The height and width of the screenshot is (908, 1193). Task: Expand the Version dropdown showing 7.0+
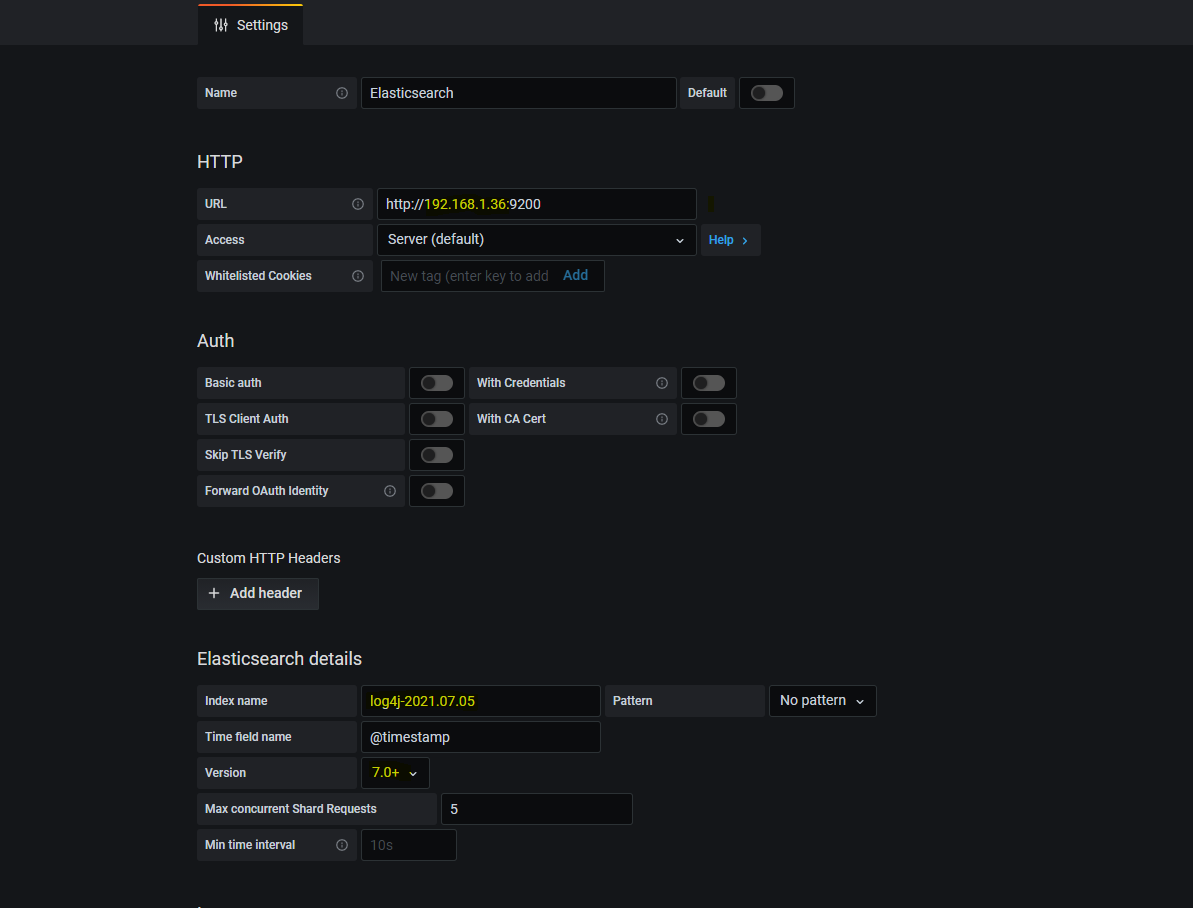(x=395, y=773)
